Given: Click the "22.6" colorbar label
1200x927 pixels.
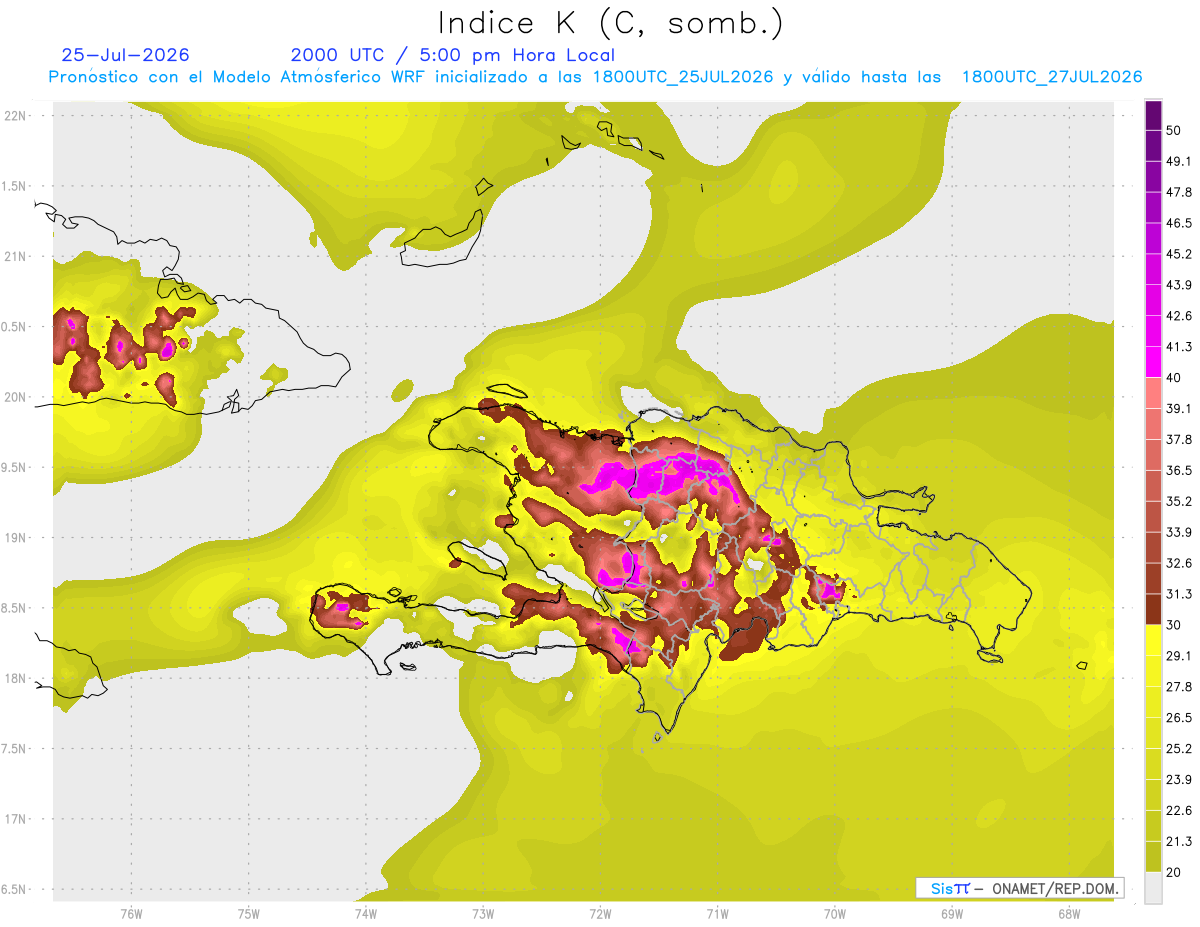Looking at the screenshot, I should coord(1179,810).
